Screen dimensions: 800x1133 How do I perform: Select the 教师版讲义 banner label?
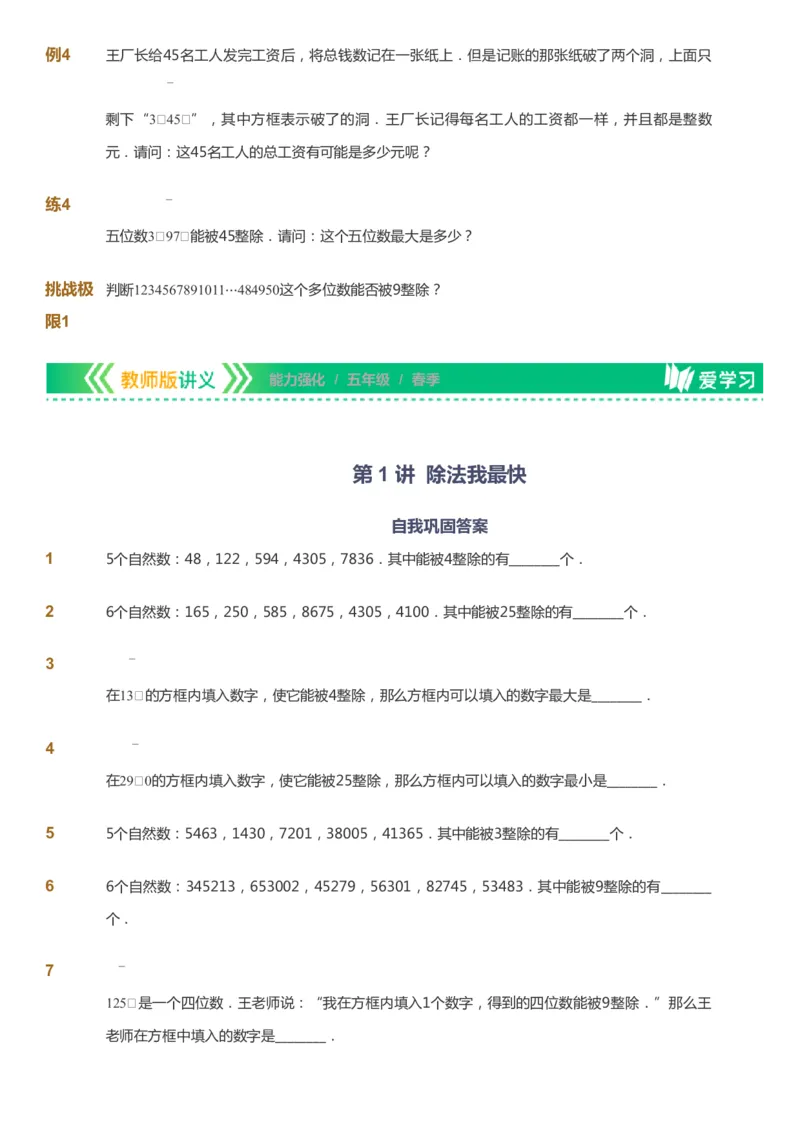point(164,380)
